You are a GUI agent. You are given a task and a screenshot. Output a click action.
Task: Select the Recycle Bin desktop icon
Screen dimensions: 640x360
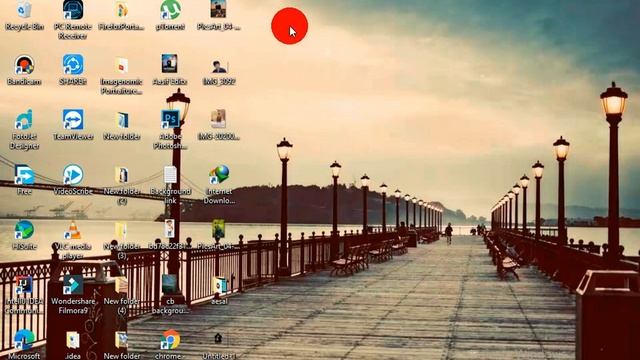[x=24, y=10]
